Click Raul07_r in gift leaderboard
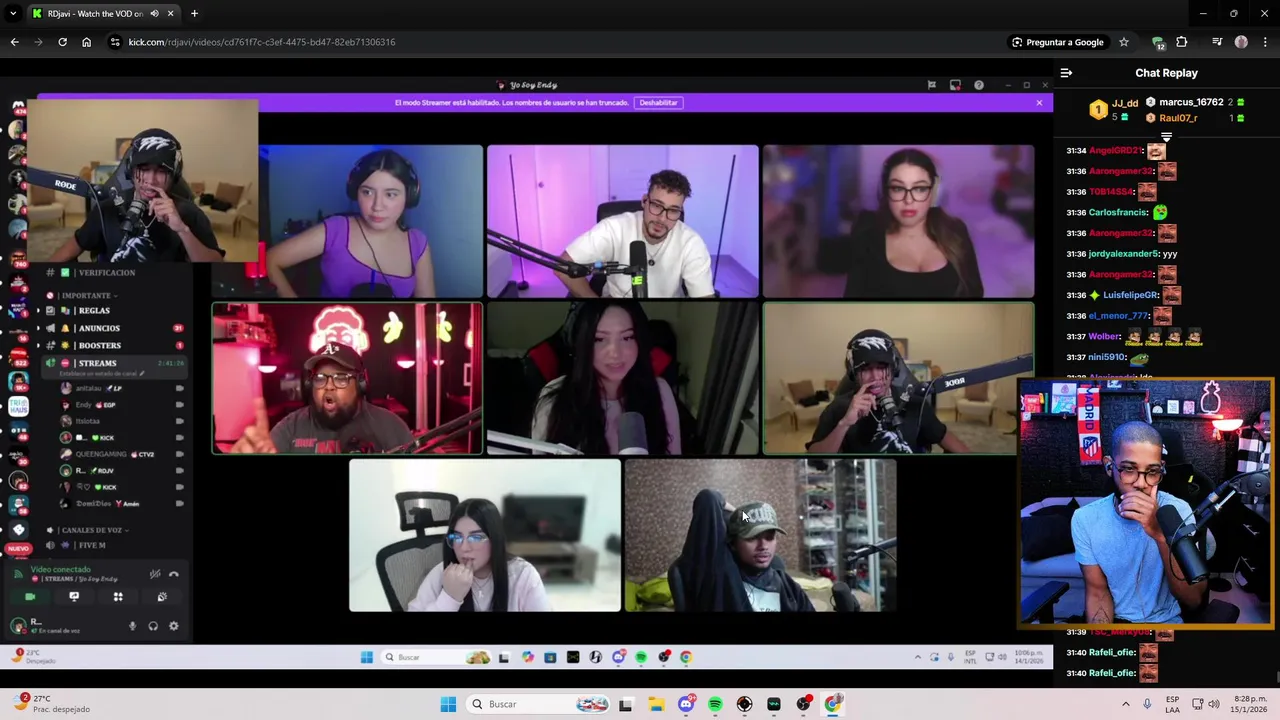This screenshot has width=1280, height=720. coord(1178,118)
